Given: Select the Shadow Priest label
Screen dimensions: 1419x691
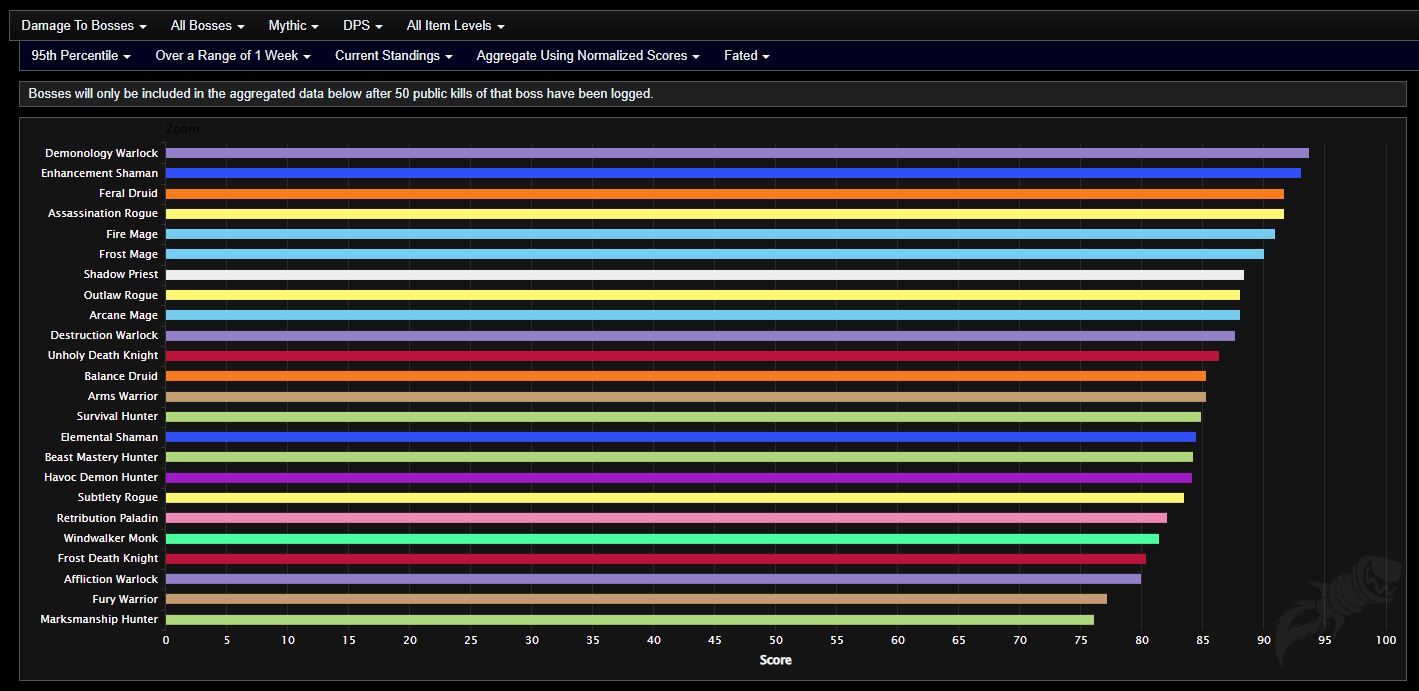Looking at the screenshot, I should coord(121,274).
